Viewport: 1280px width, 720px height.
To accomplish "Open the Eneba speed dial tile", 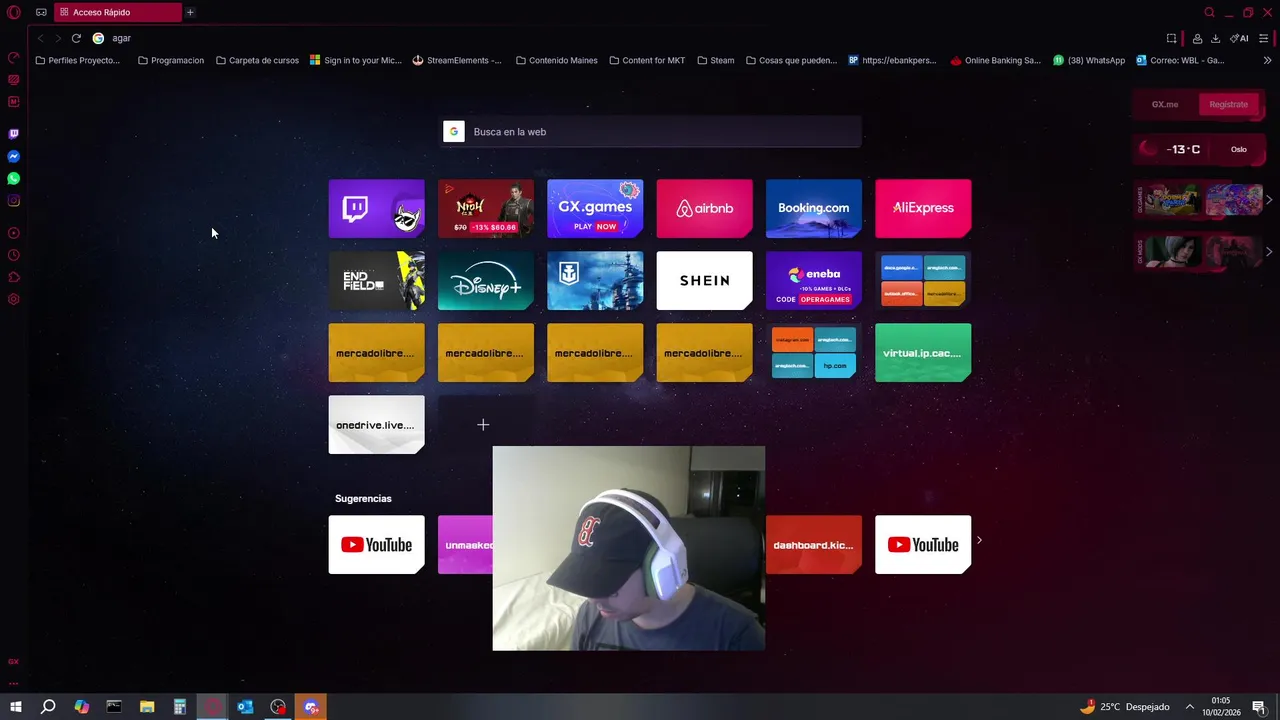I will (x=813, y=281).
